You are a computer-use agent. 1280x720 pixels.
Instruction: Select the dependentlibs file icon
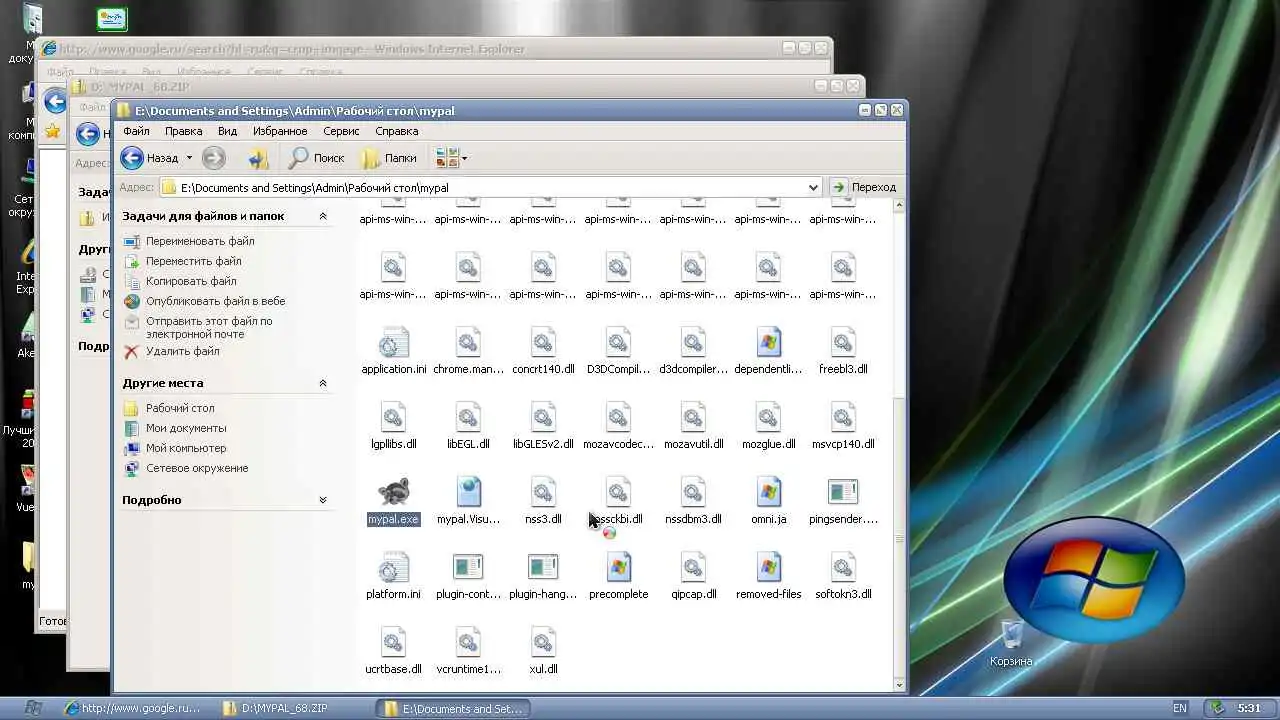[x=768, y=341]
